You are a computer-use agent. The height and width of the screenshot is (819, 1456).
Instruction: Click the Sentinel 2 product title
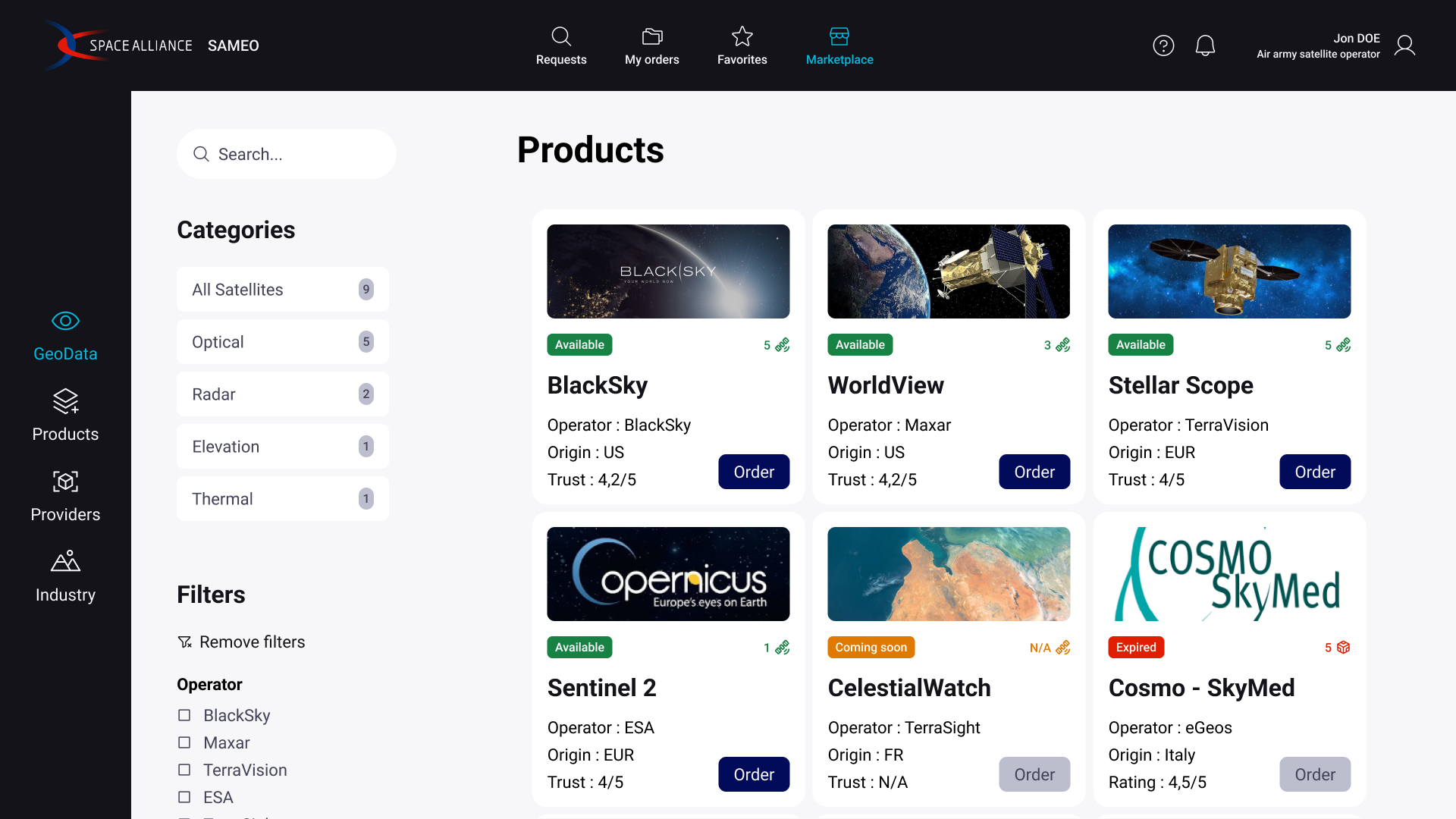(x=602, y=688)
